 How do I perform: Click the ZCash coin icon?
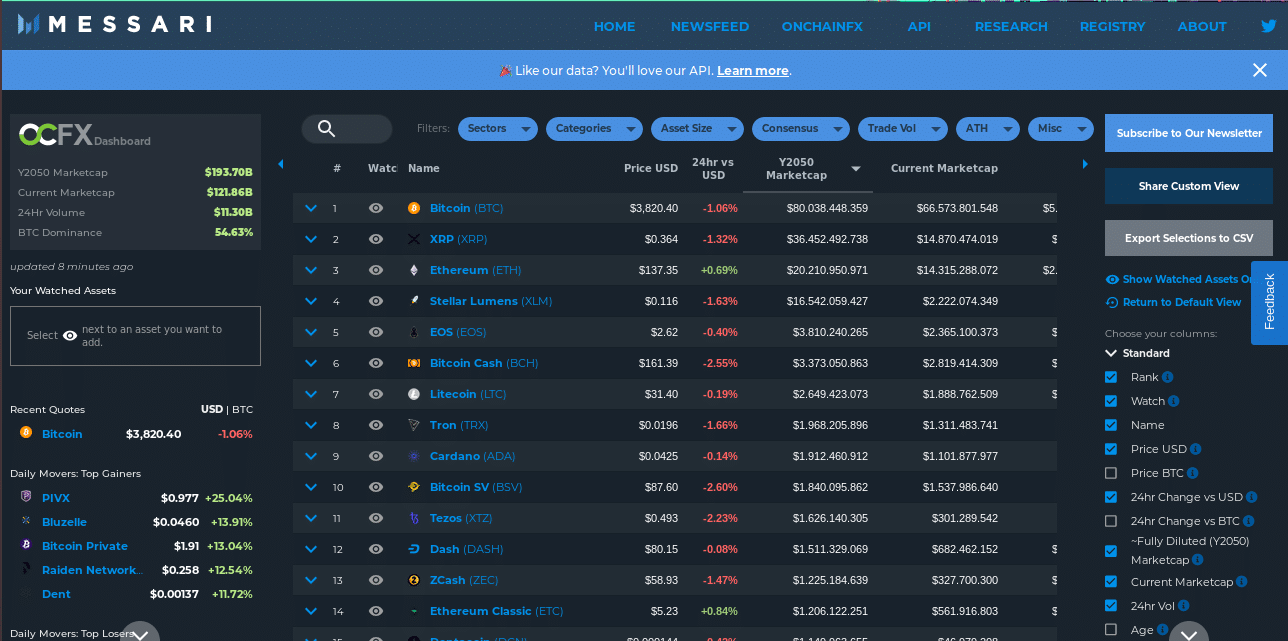point(414,580)
